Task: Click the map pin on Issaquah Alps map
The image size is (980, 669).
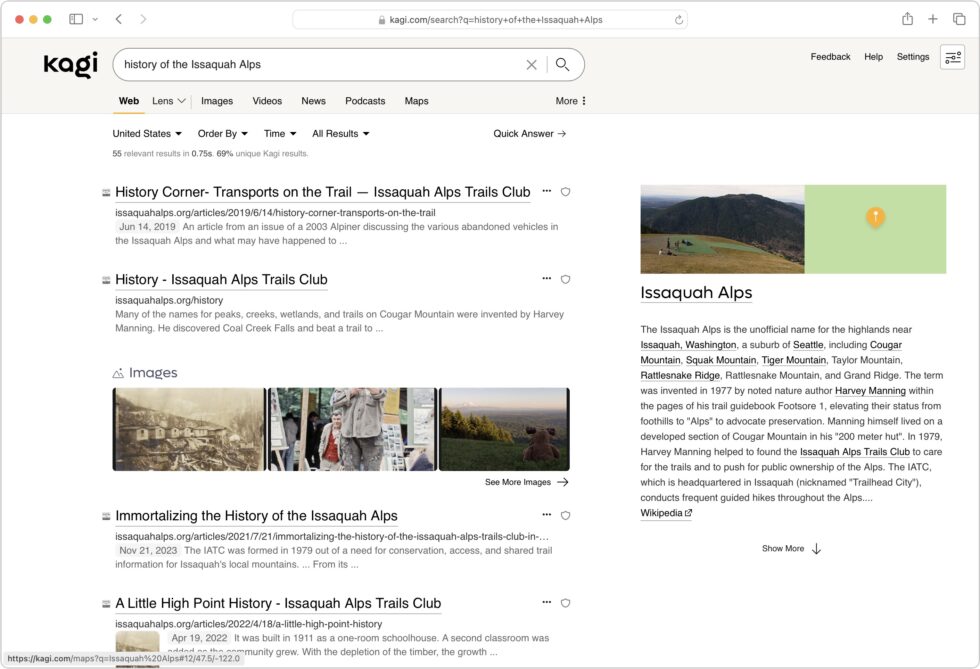Action: pyautogui.click(x=875, y=216)
